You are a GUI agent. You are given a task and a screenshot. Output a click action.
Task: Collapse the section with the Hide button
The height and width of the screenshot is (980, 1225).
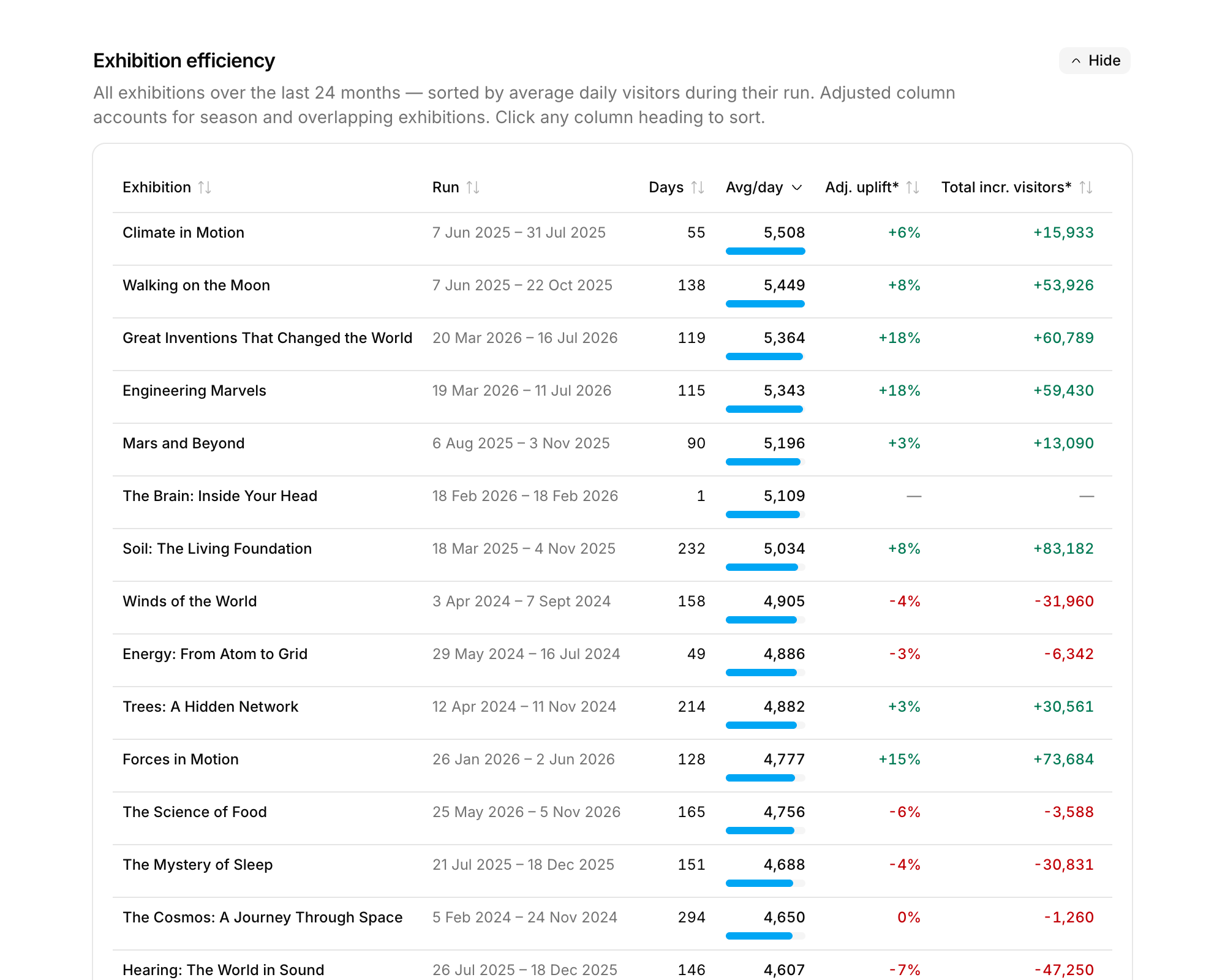coord(1095,61)
